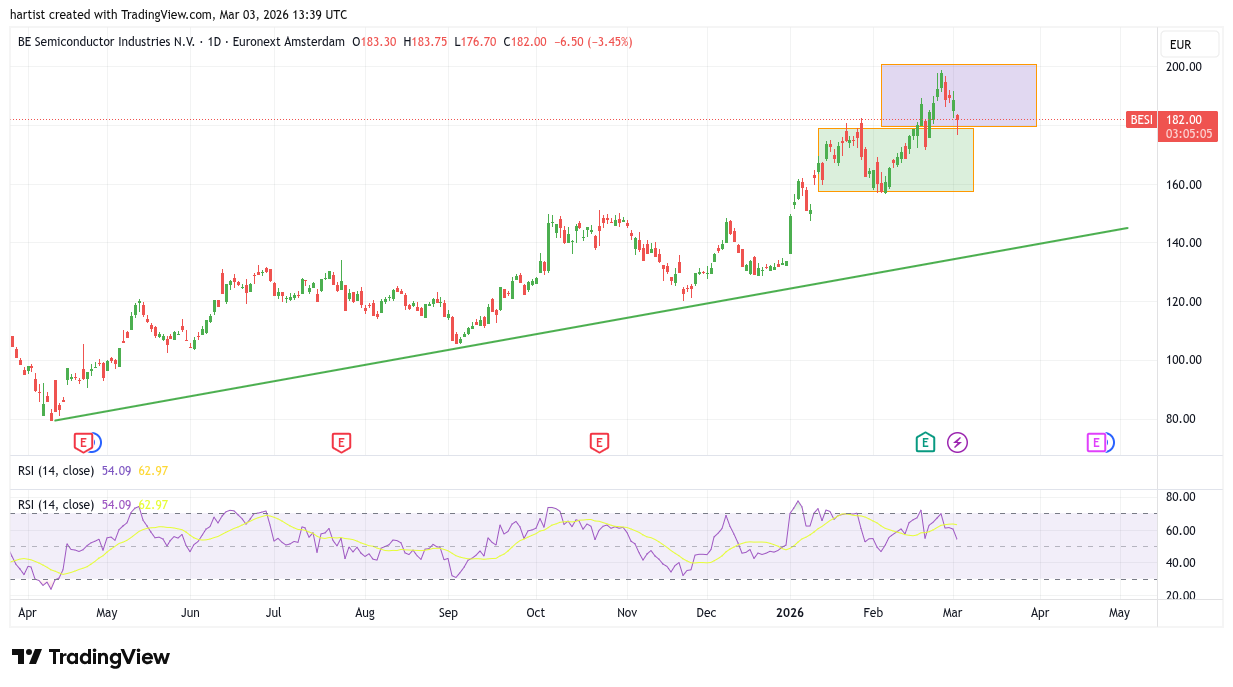The width and height of the screenshot is (1233, 687).
Task: Click the red earnings marker near late April
Action: tap(85, 442)
